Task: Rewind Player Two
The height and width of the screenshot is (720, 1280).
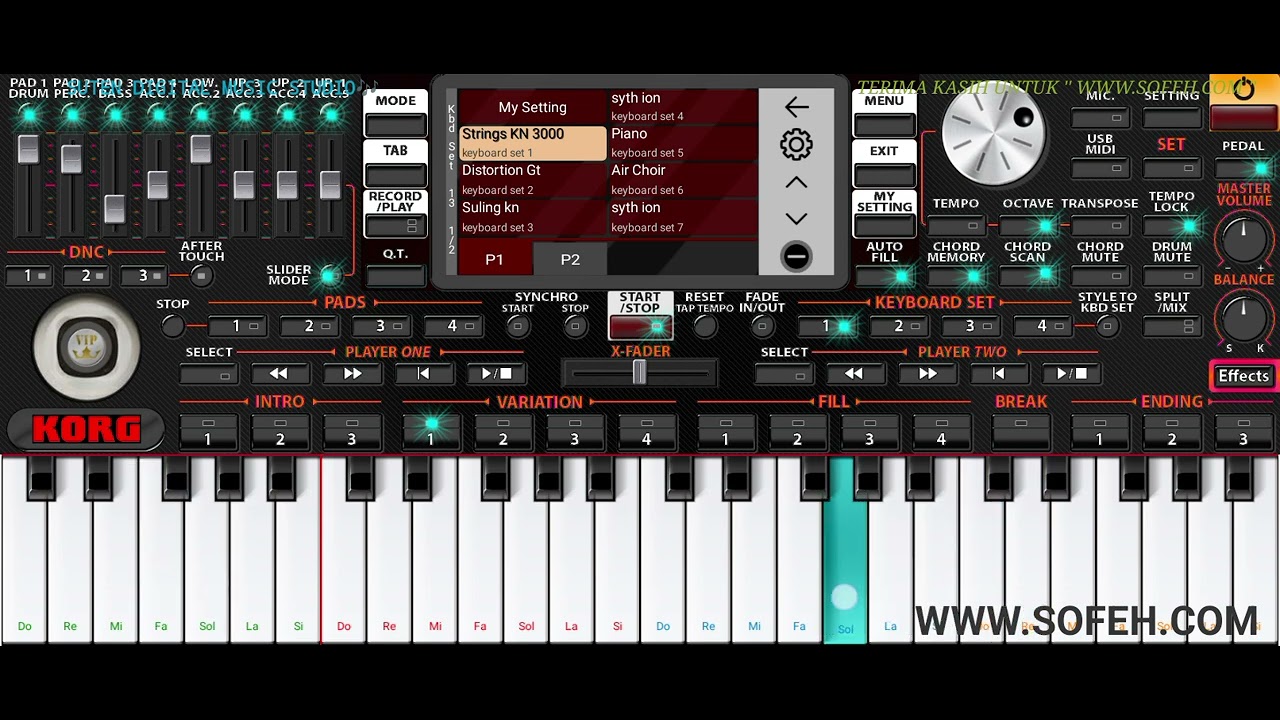Action: 854,374
